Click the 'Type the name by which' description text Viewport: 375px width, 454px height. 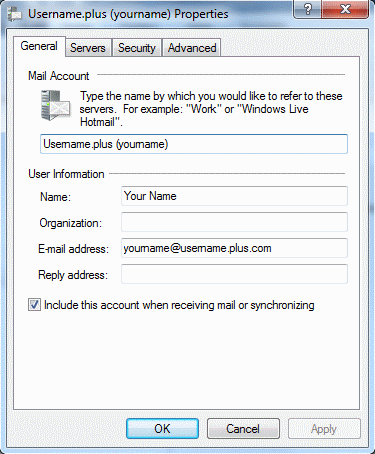pos(211,109)
